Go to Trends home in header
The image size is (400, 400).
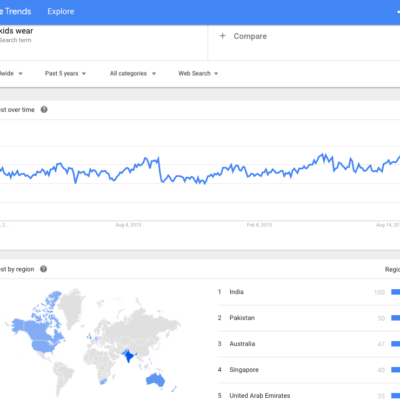click(x=16, y=11)
